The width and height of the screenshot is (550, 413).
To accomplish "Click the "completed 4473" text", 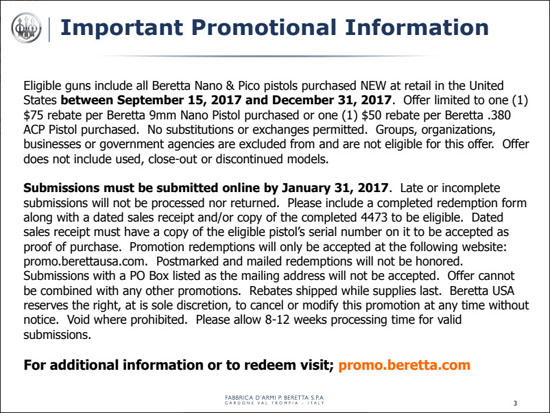I will coord(344,218).
